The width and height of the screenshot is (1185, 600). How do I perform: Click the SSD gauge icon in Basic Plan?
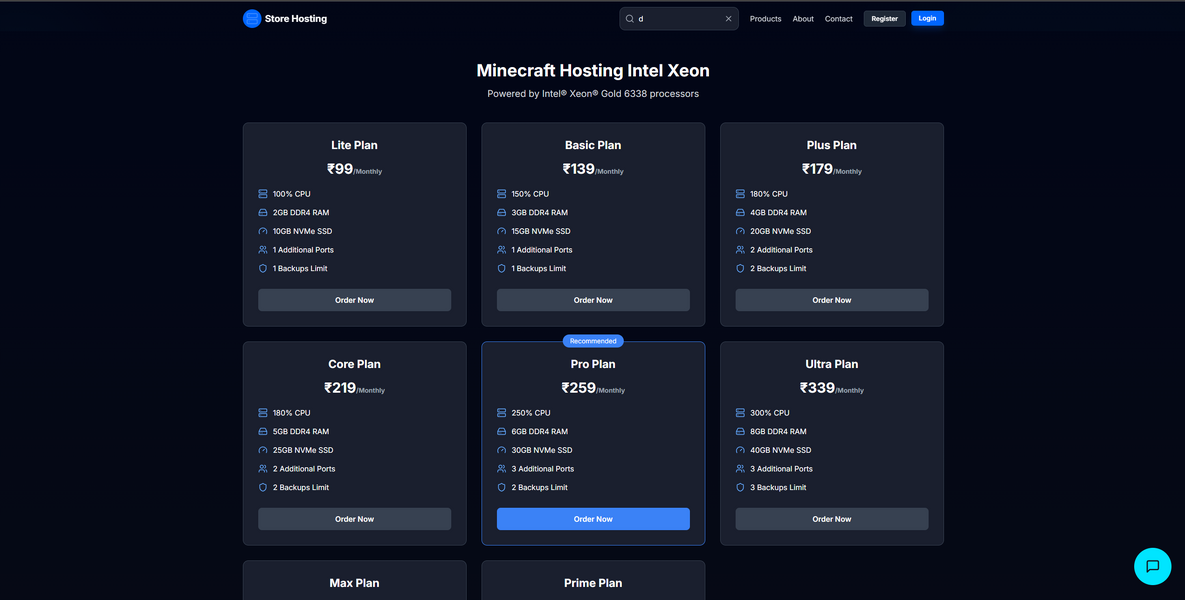point(502,231)
